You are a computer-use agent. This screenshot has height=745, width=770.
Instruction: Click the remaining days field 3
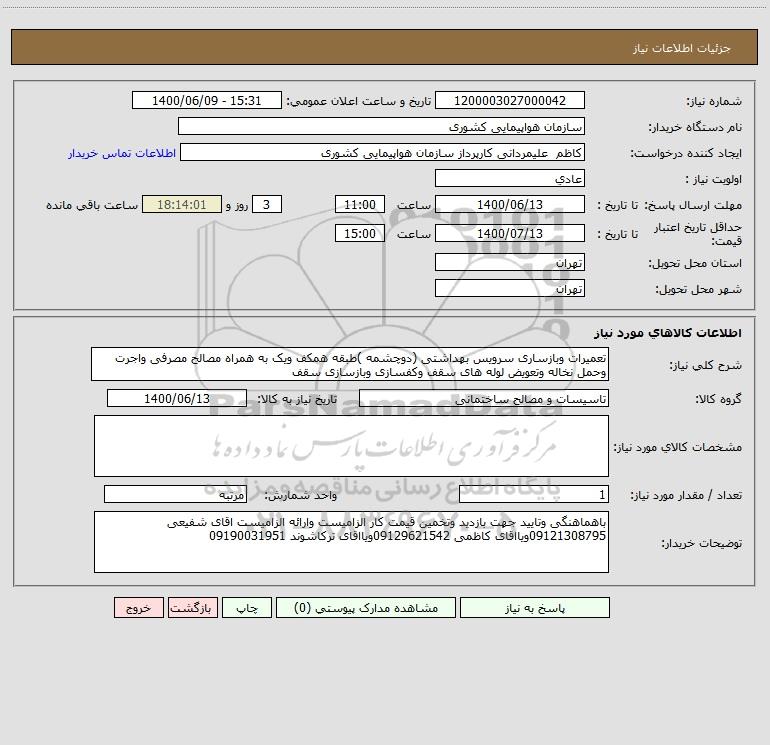coord(267,204)
